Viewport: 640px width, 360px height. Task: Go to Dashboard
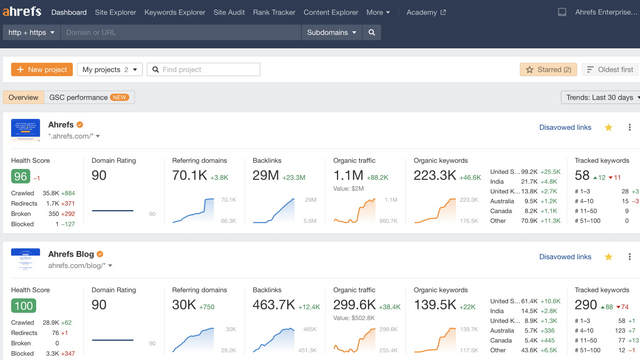pos(69,12)
